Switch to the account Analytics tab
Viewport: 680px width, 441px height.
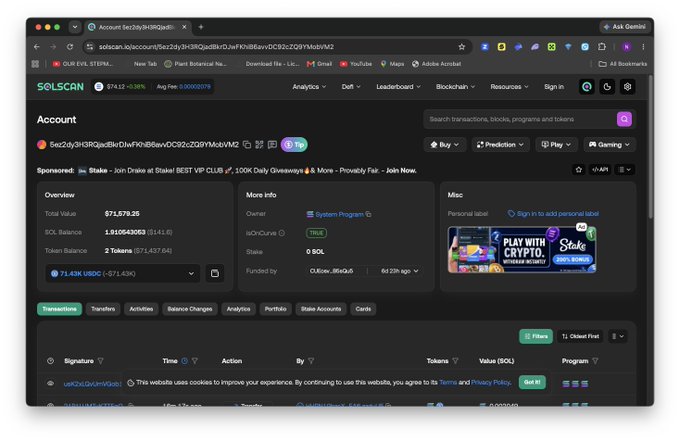coord(238,309)
